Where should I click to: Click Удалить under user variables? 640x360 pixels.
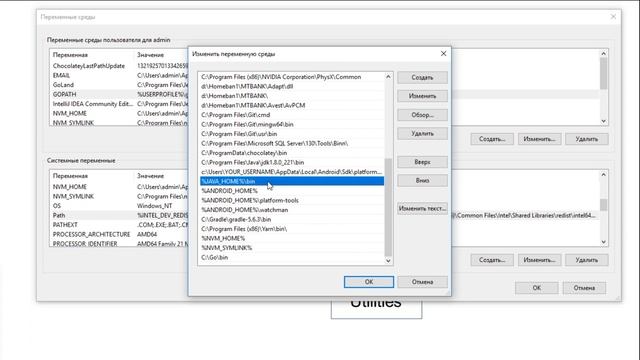(x=587, y=139)
